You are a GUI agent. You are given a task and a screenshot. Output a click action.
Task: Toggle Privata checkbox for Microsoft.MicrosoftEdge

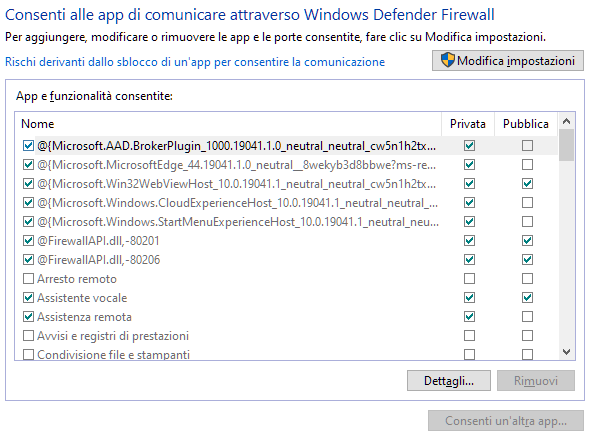click(x=469, y=165)
